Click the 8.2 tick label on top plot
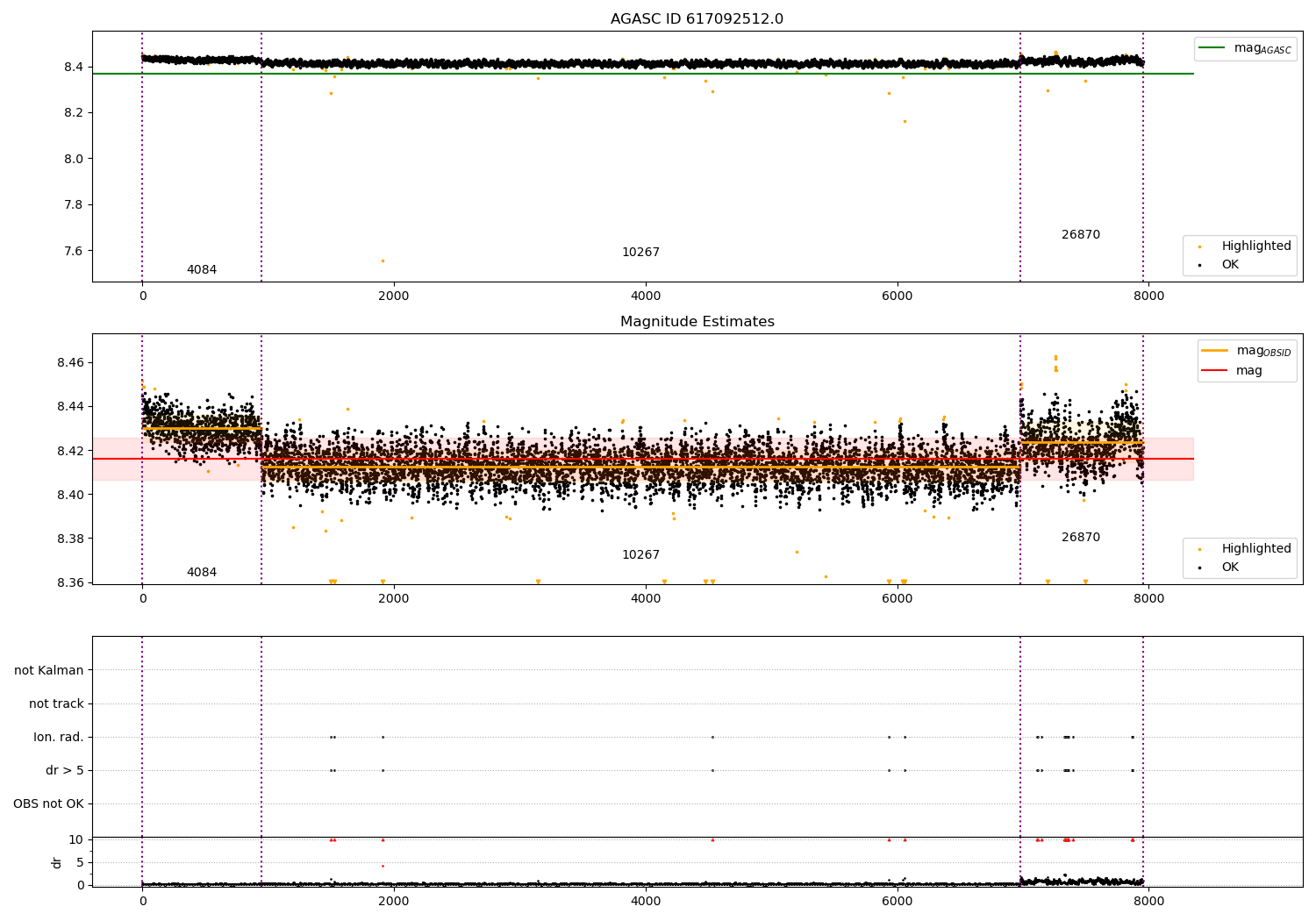This screenshot has width=1316, height=921. [x=74, y=112]
